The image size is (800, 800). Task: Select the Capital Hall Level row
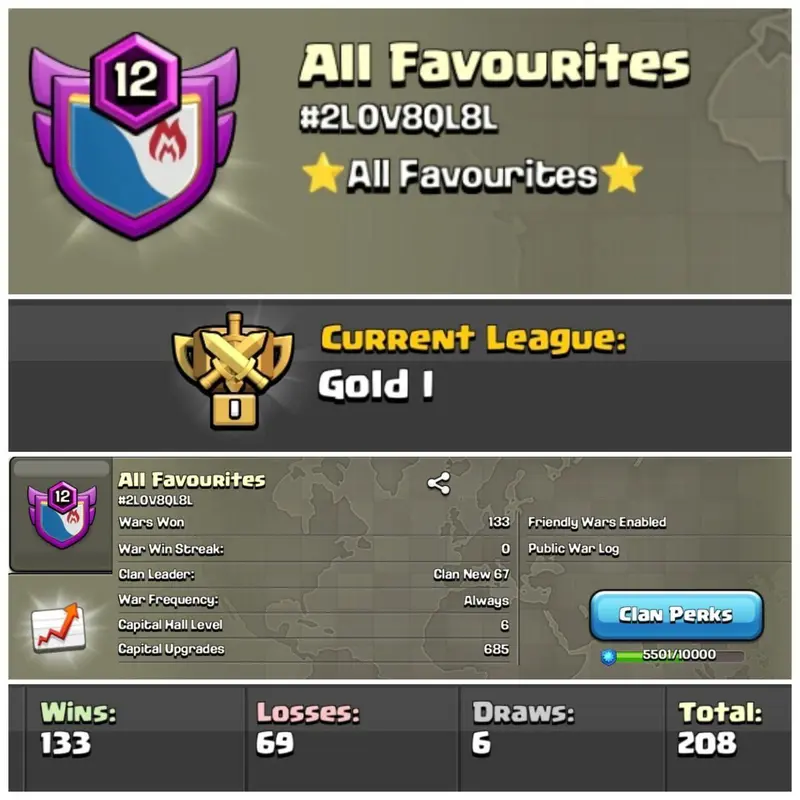pyautogui.click(x=314, y=625)
